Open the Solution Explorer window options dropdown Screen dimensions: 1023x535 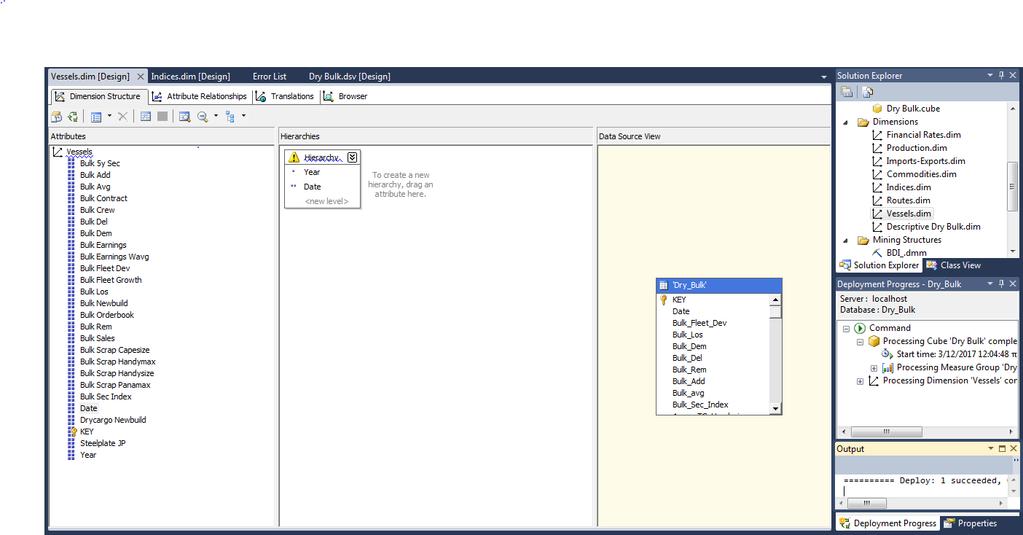[990, 76]
